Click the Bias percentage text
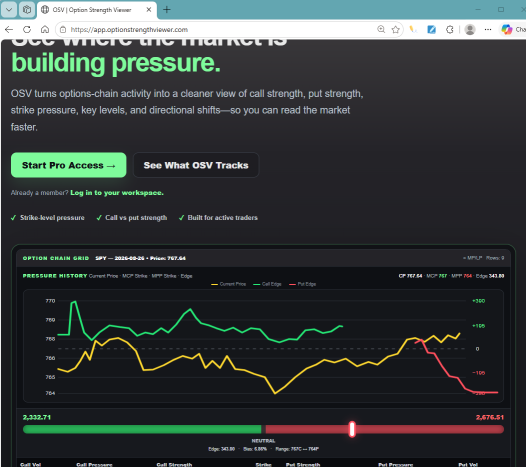 (x=255, y=449)
